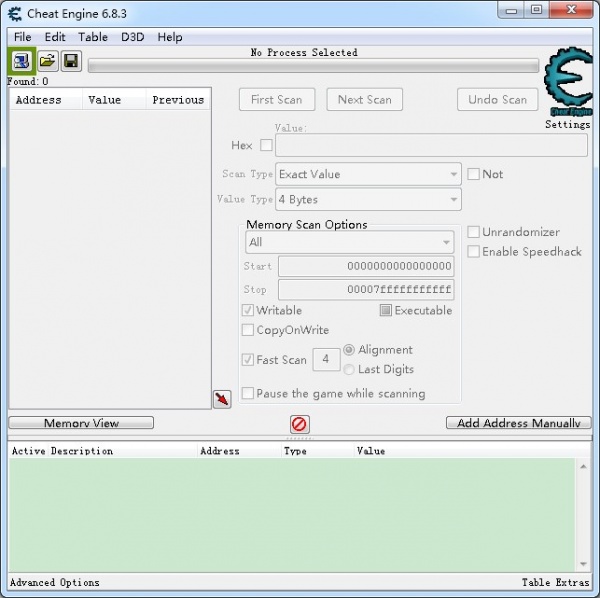Select the Alignment radio button
Viewport: 600px width, 598px height.
[349, 350]
